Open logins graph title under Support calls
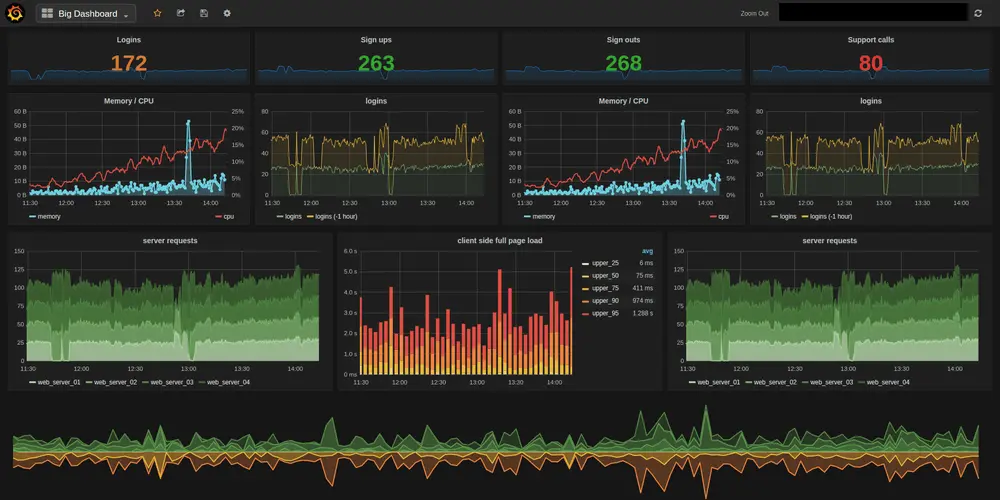 pos(871,101)
